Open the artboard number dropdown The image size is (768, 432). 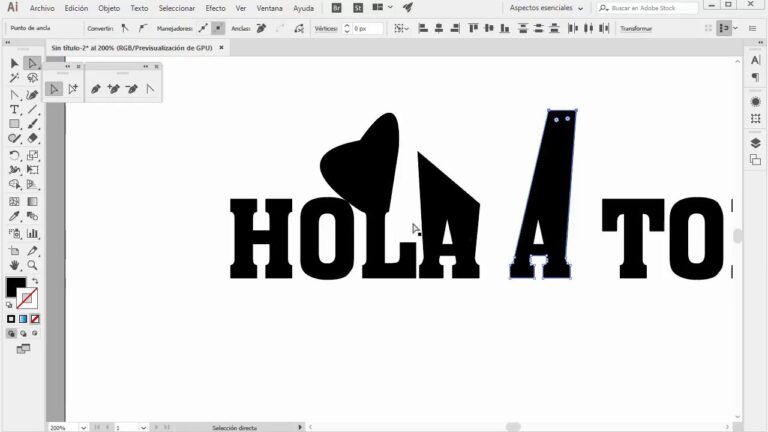(143, 428)
